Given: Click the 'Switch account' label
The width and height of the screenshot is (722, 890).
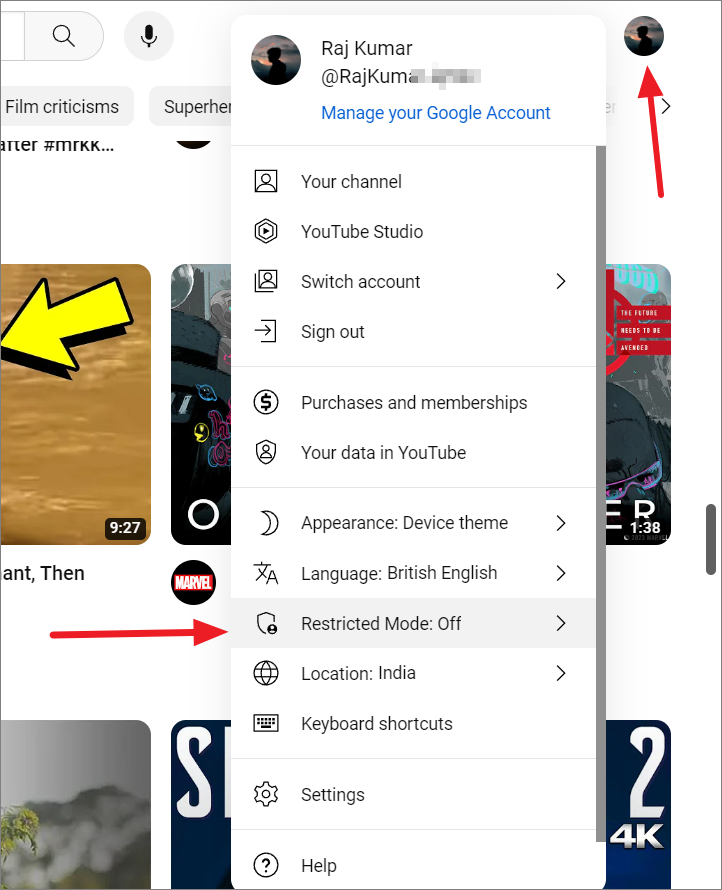Looking at the screenshot, I should coord(360,282).
